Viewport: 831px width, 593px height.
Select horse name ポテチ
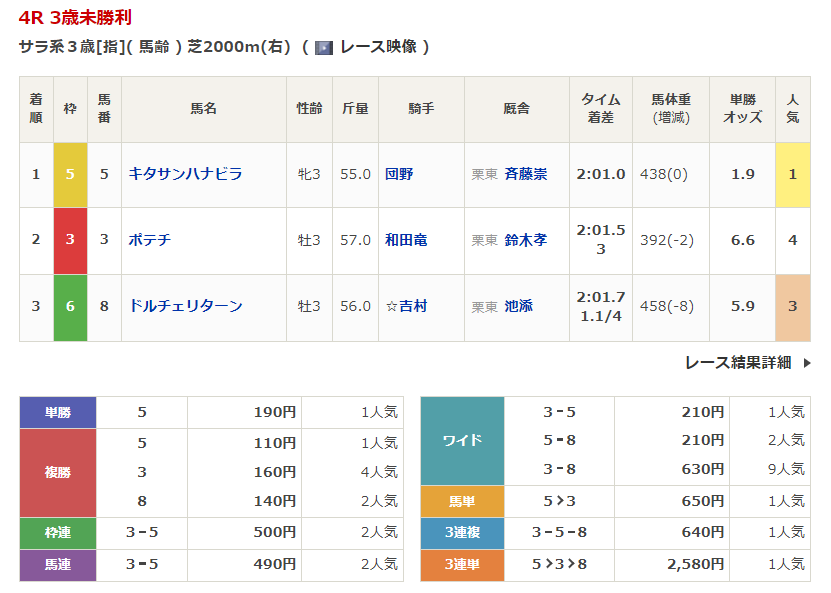click(150, 240)
